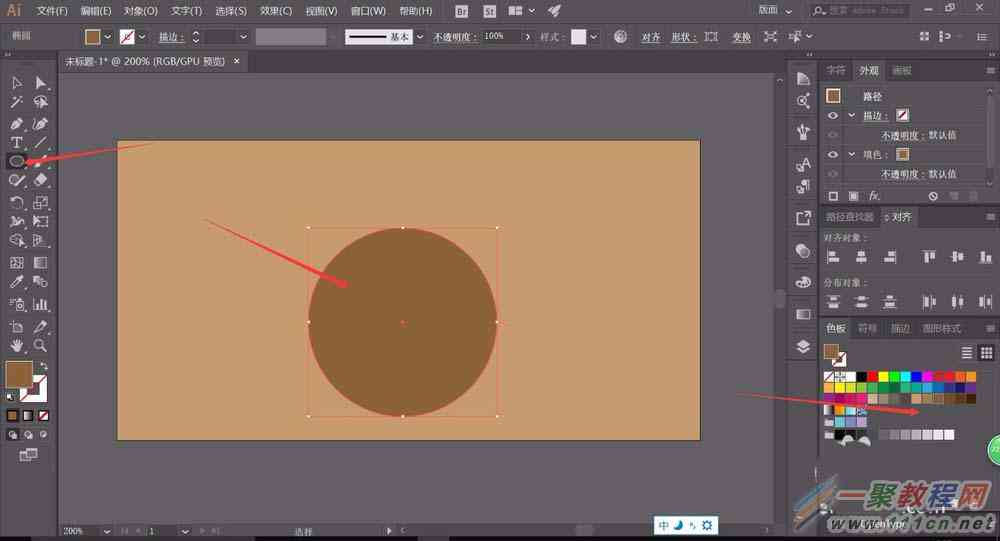Open the 样式 style dropdown
Screen dimensions: 1000x541
click(594, 37)
